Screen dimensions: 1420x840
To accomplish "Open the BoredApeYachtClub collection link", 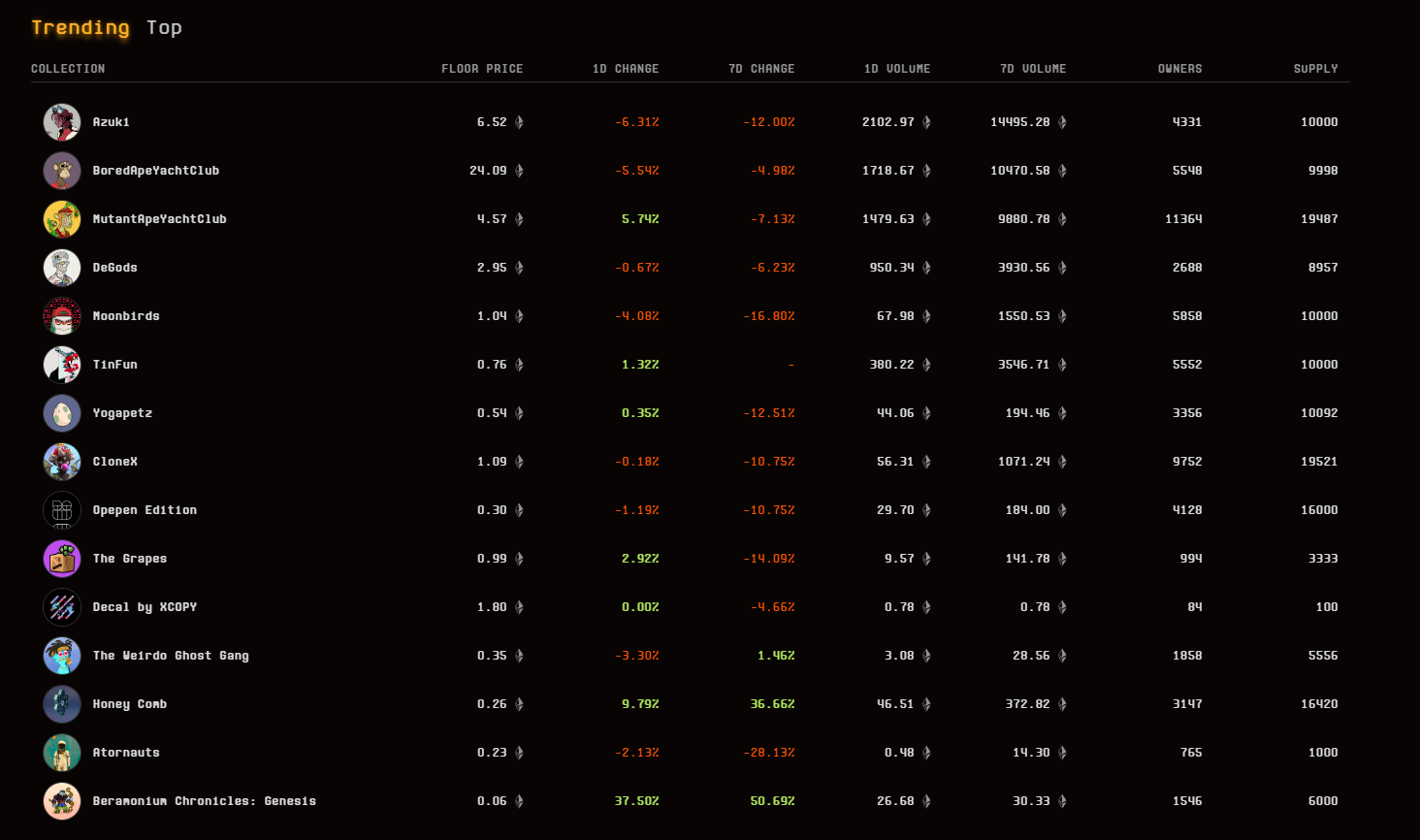I will [x=156, y=171].
